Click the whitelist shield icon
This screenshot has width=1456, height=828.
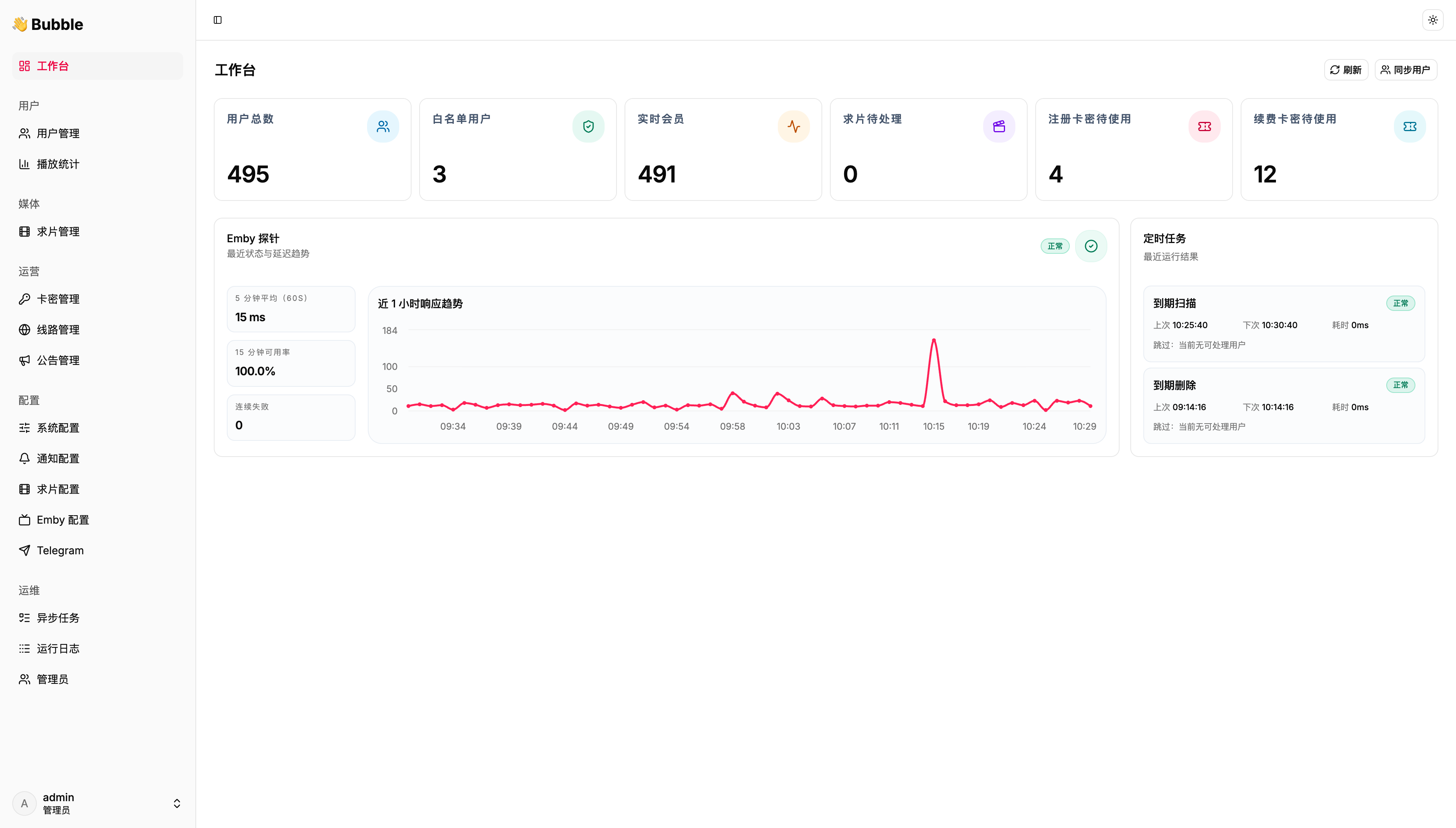point(588,126)
